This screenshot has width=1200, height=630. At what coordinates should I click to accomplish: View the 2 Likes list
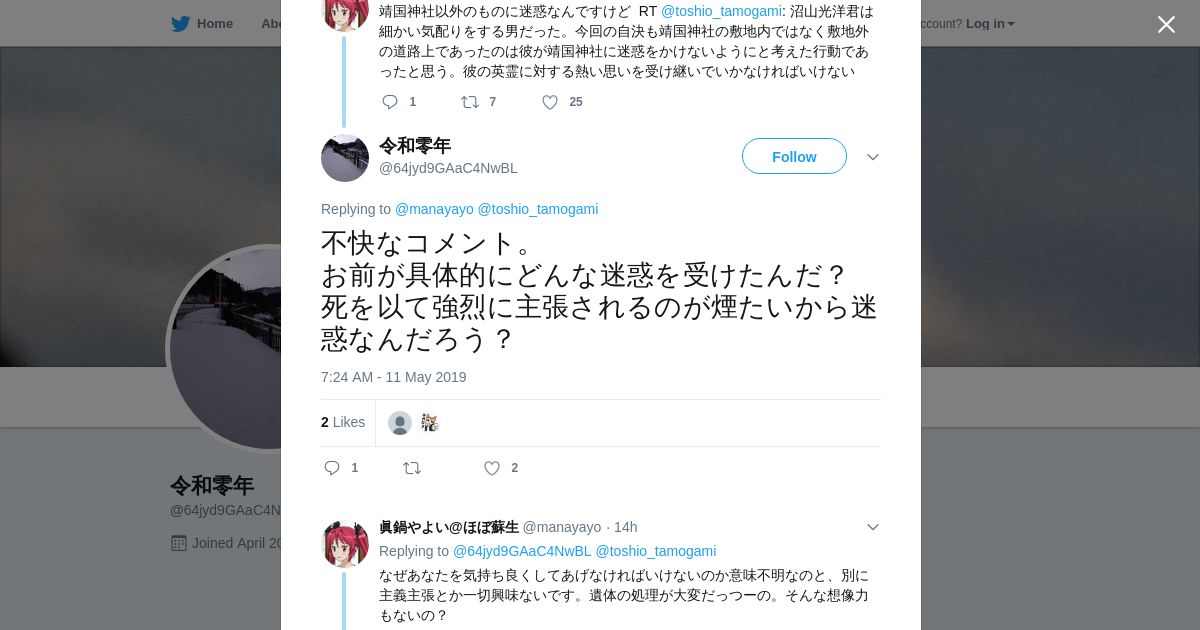343,422
